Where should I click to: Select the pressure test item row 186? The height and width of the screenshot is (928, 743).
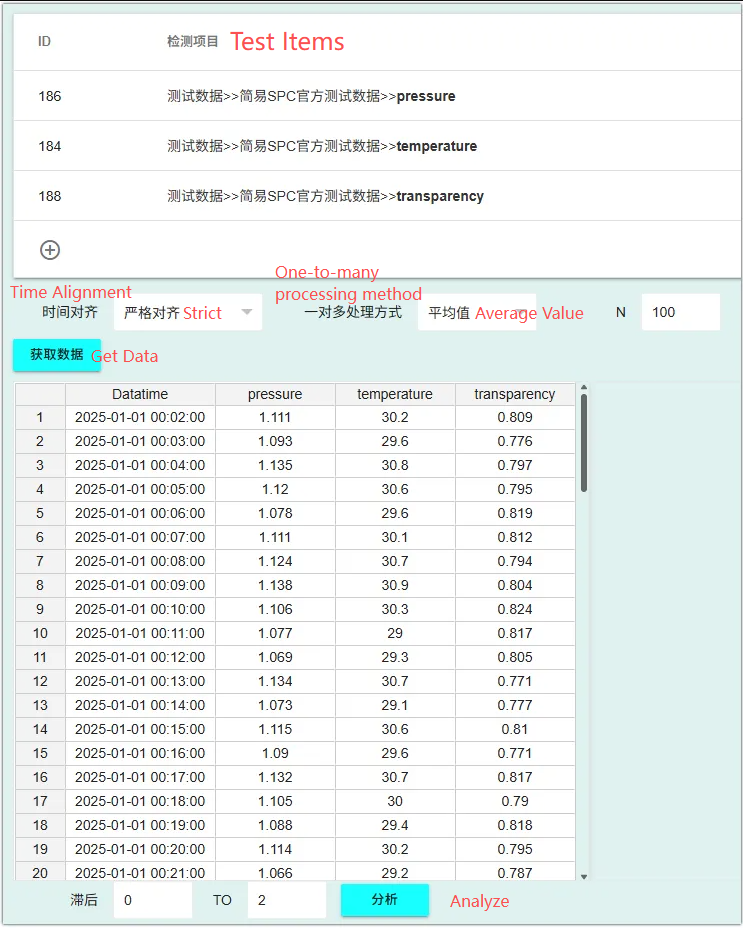(x=378, y=96)
